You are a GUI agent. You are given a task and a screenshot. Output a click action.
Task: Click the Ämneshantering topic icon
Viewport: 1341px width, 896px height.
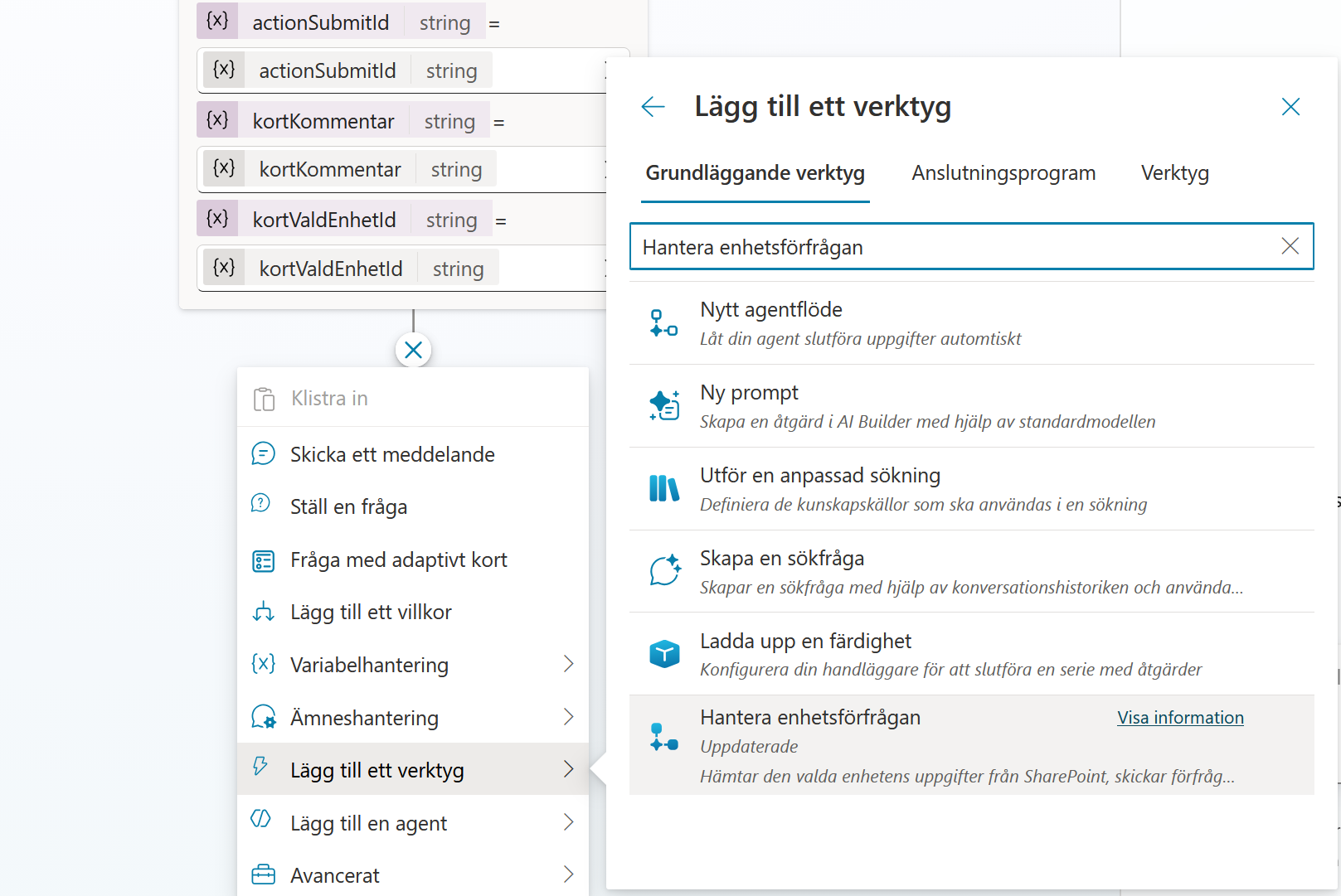point(263,716)
